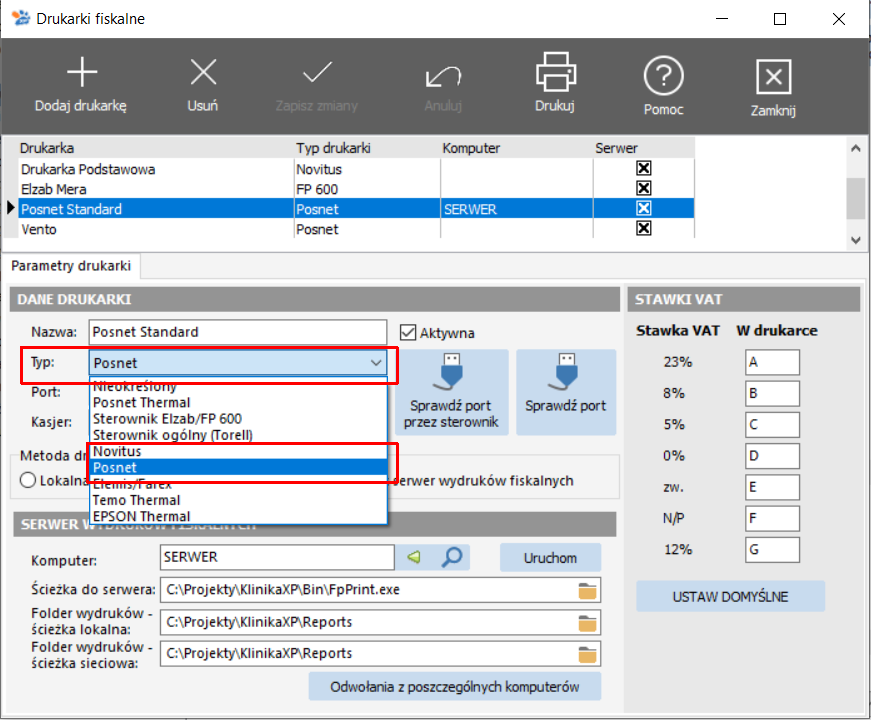
Task: Choose Temo Thermal from the list
Action: [238, 500]
